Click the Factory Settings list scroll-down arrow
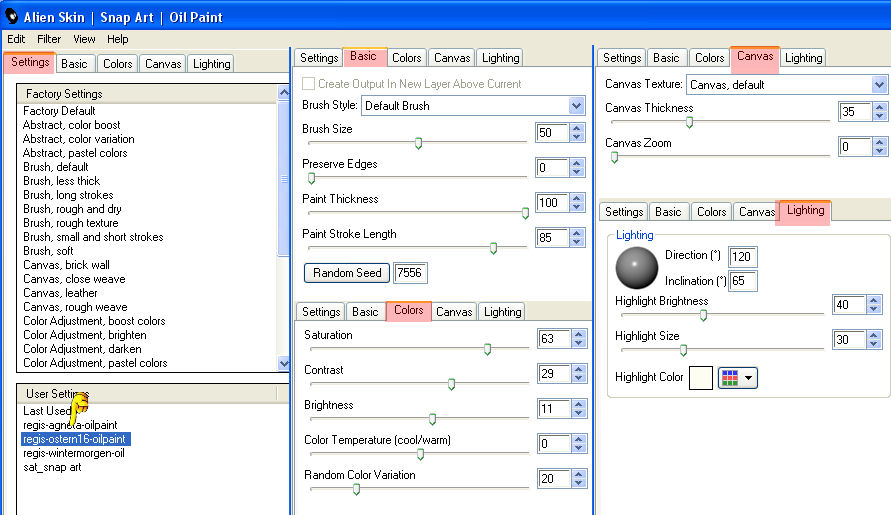The width and height of the screenshot is (891, 515). (x=284, y=363)
